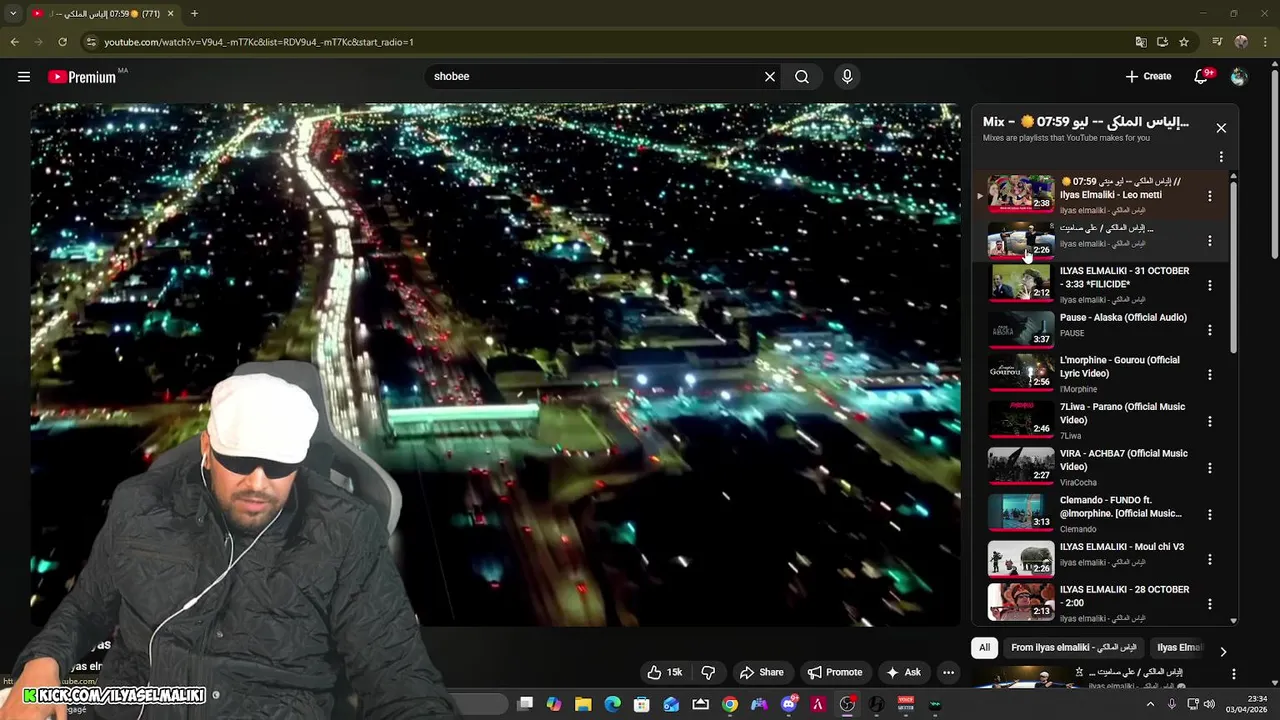The image size is (1280, 720).
Task: Open ILYAS ELMALIKI - 28 OCTOBER thumbnail
Action: (1021, 602)
